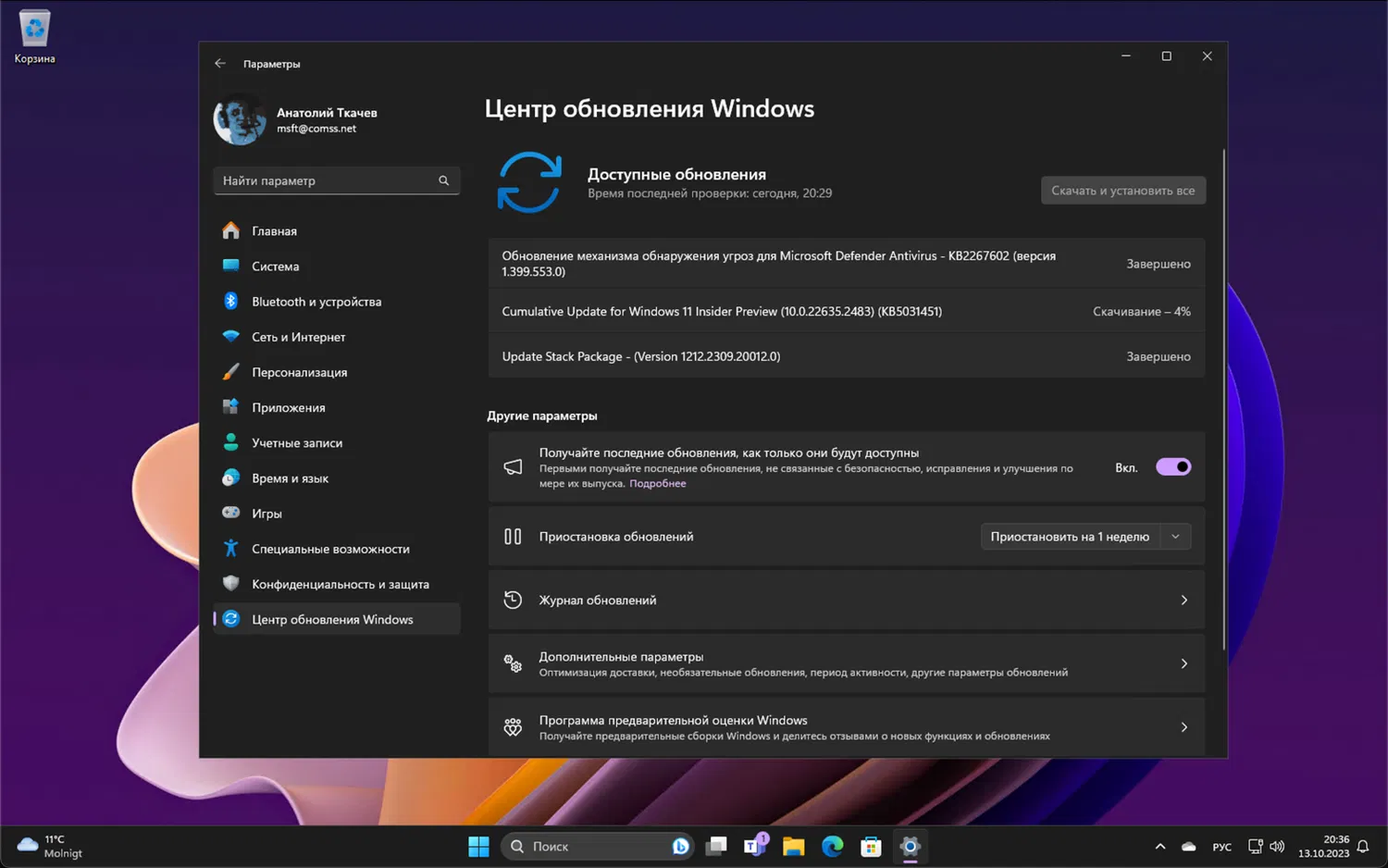Launch Microsoft Edge from the taskbar

833,846
